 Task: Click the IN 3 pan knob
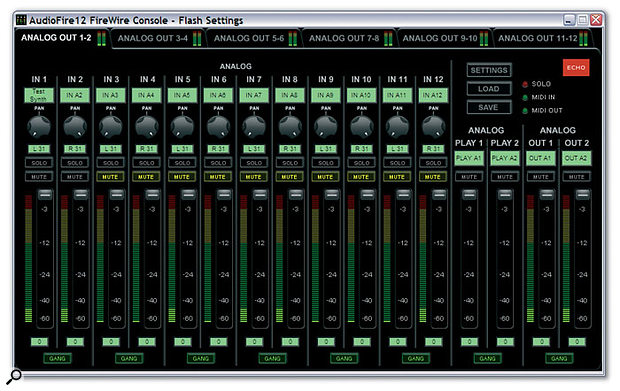click(x=111, y=126)
